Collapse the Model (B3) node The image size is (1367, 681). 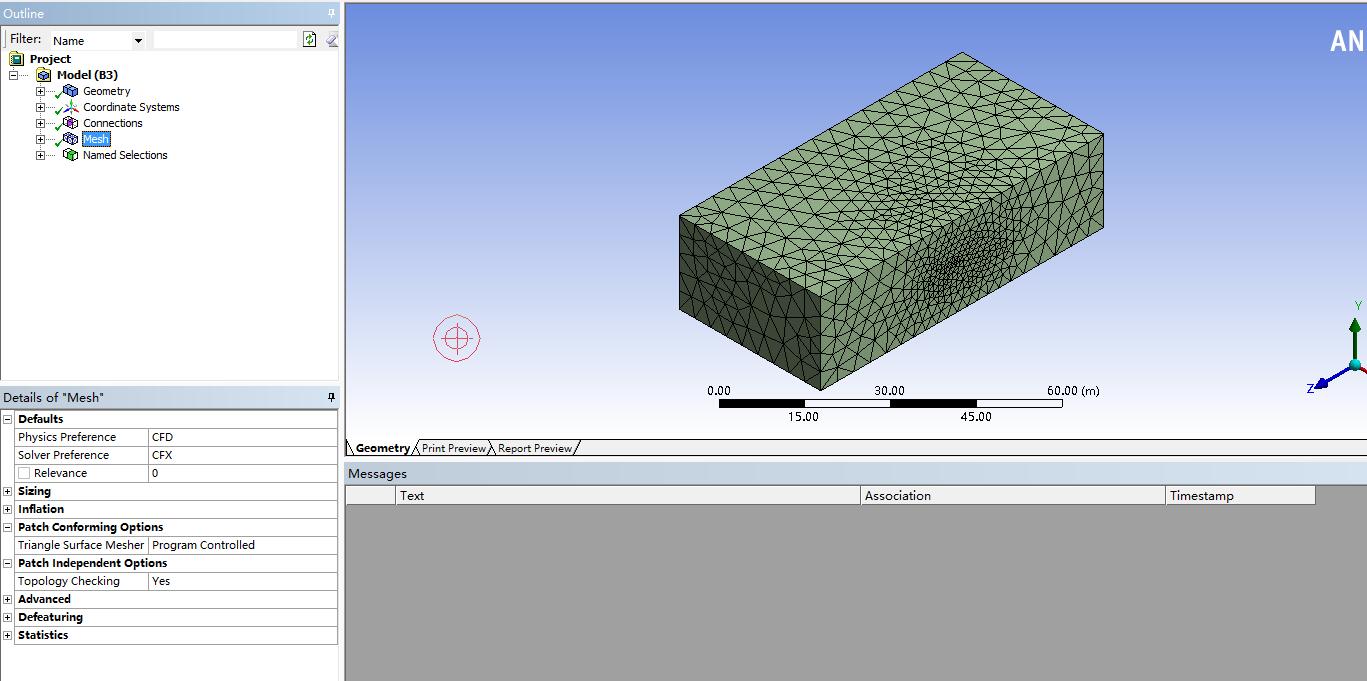14,75
